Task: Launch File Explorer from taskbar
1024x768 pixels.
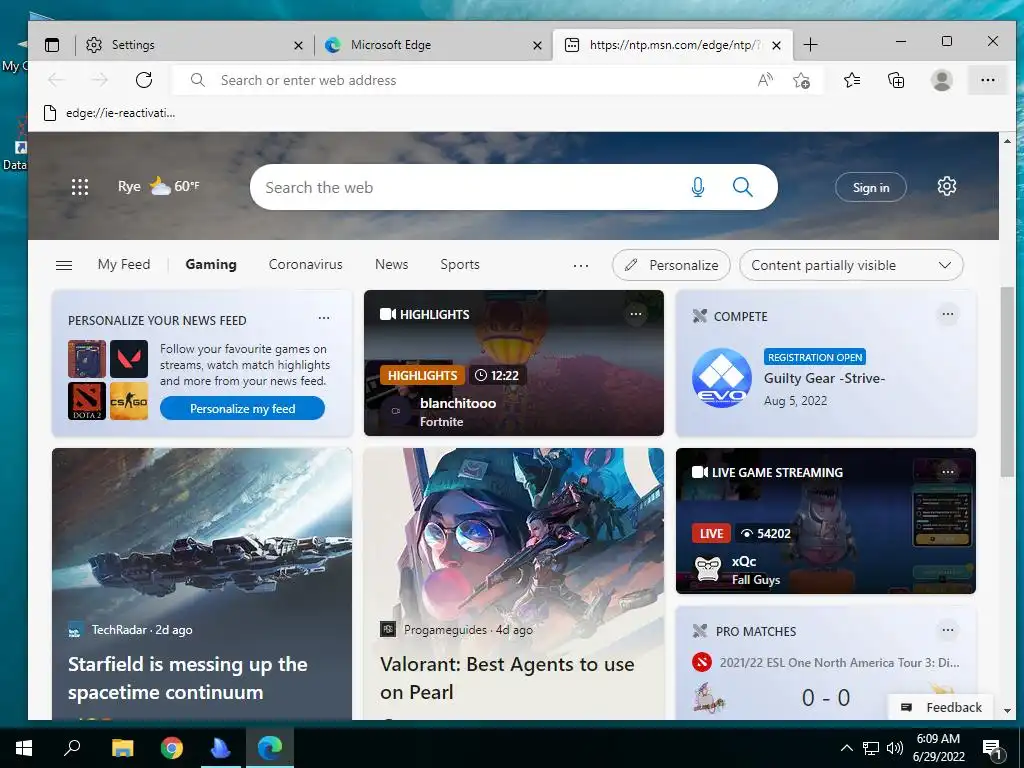Action: point(122,748)
